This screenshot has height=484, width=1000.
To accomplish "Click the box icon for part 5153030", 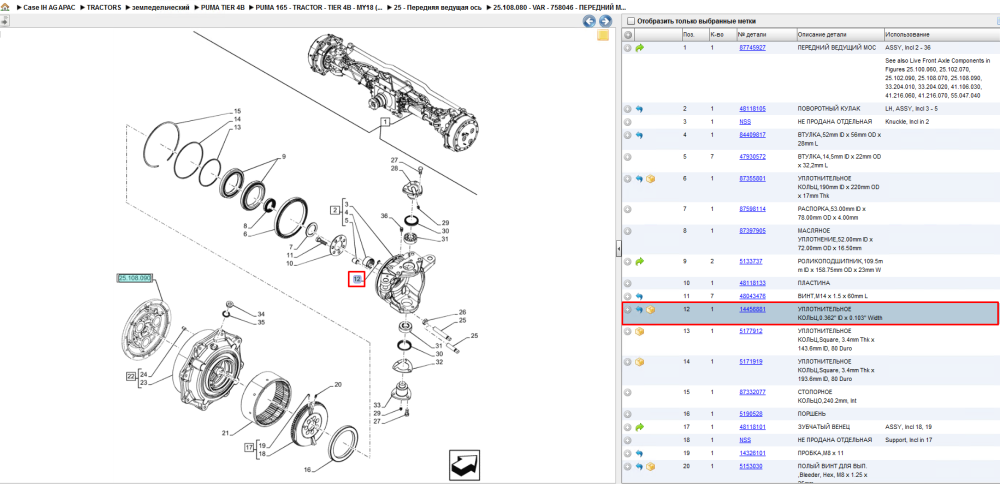I will coord(651,467).
